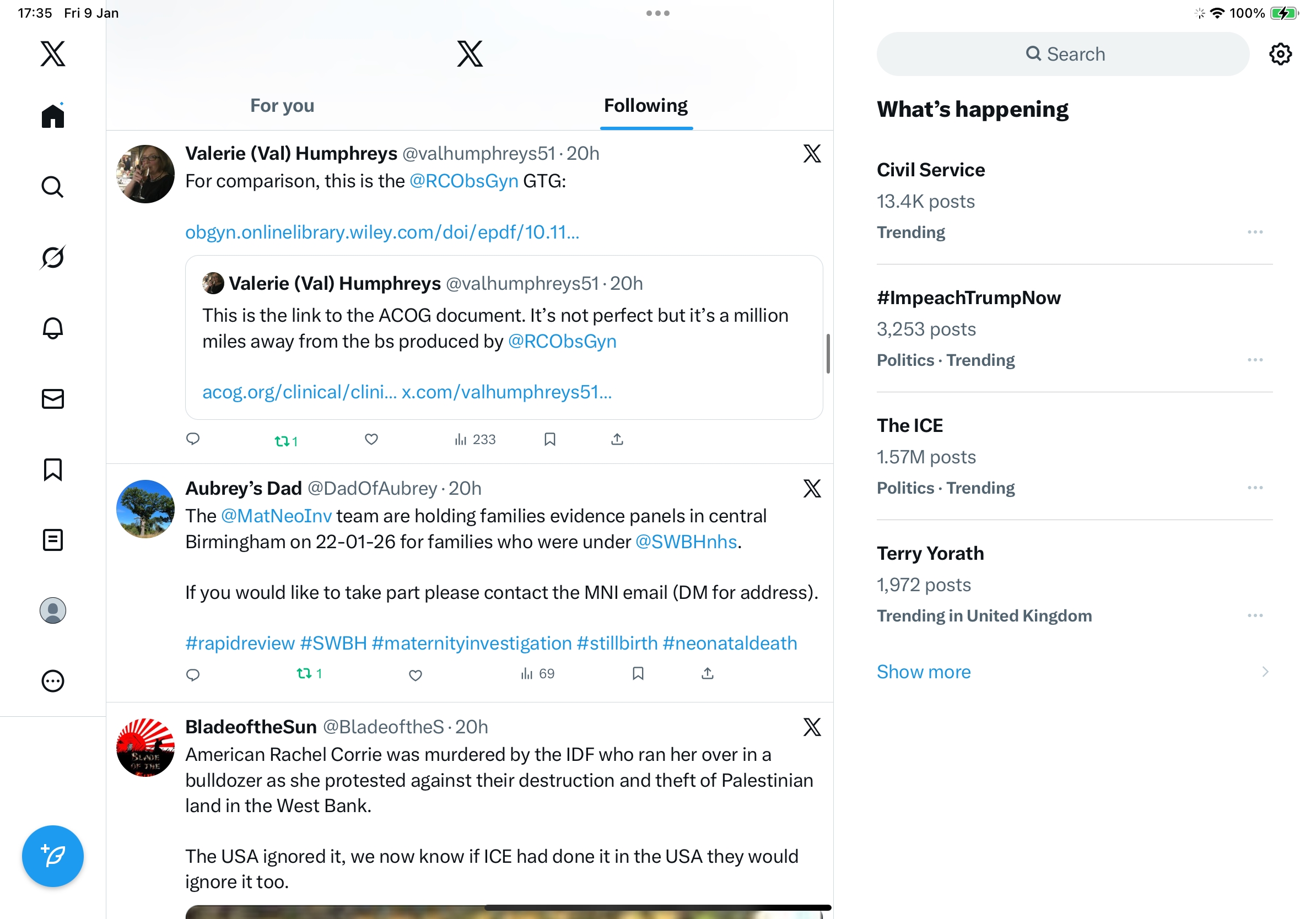Open Lists icon in sidebar
1316x919 pixels.
click(53, 540)
